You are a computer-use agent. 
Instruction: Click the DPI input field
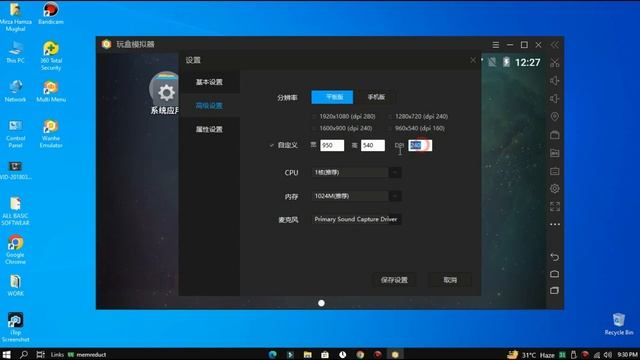420,145
